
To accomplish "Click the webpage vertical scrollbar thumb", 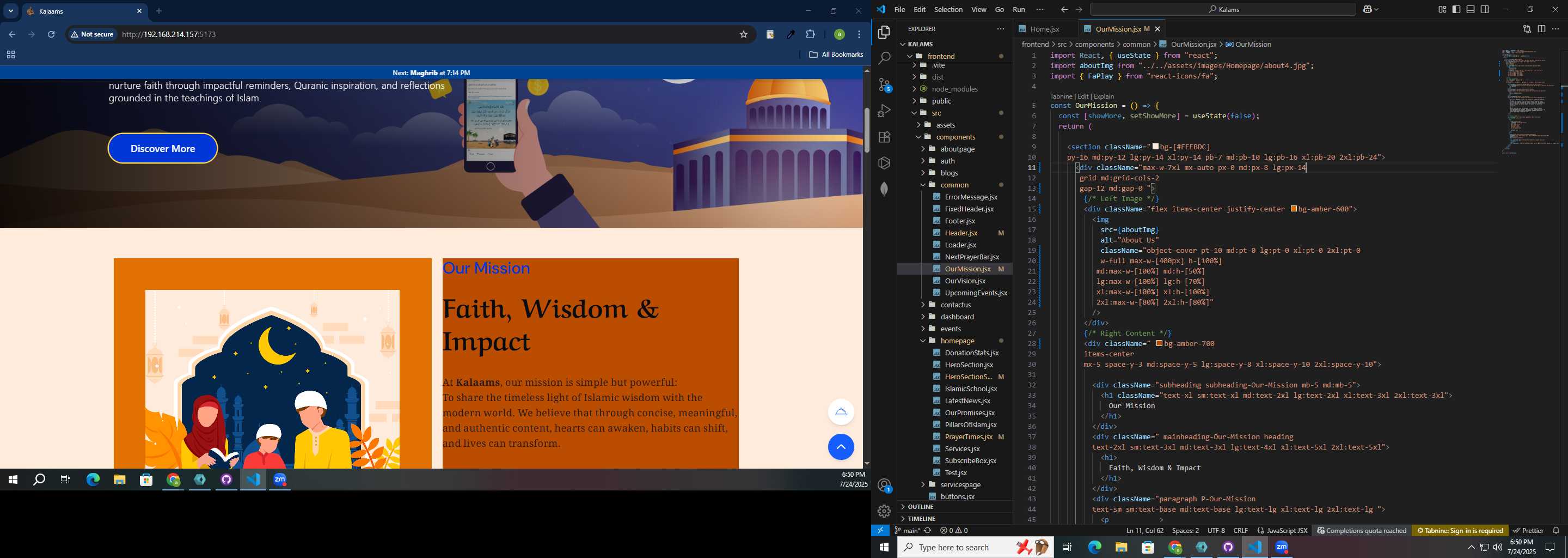I will [x=867, y=130].
